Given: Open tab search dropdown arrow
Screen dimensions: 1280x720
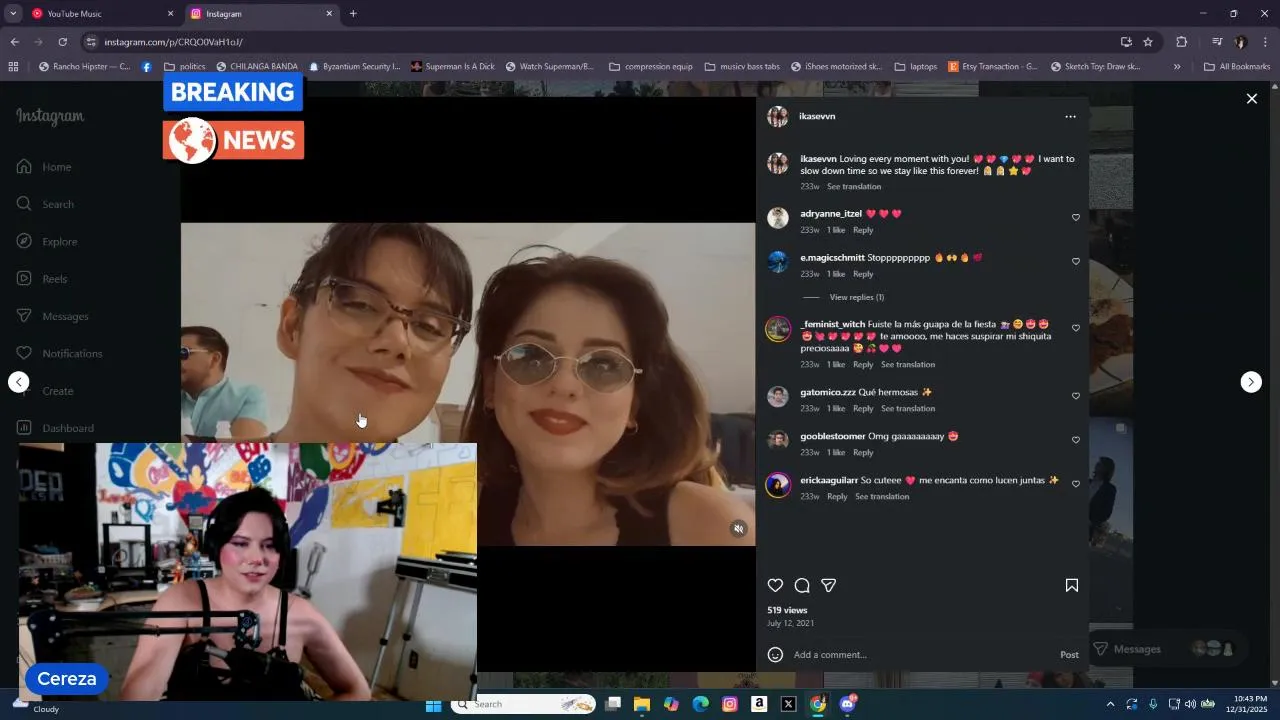Looking at the screenshot, I should [x=13, y=14].
